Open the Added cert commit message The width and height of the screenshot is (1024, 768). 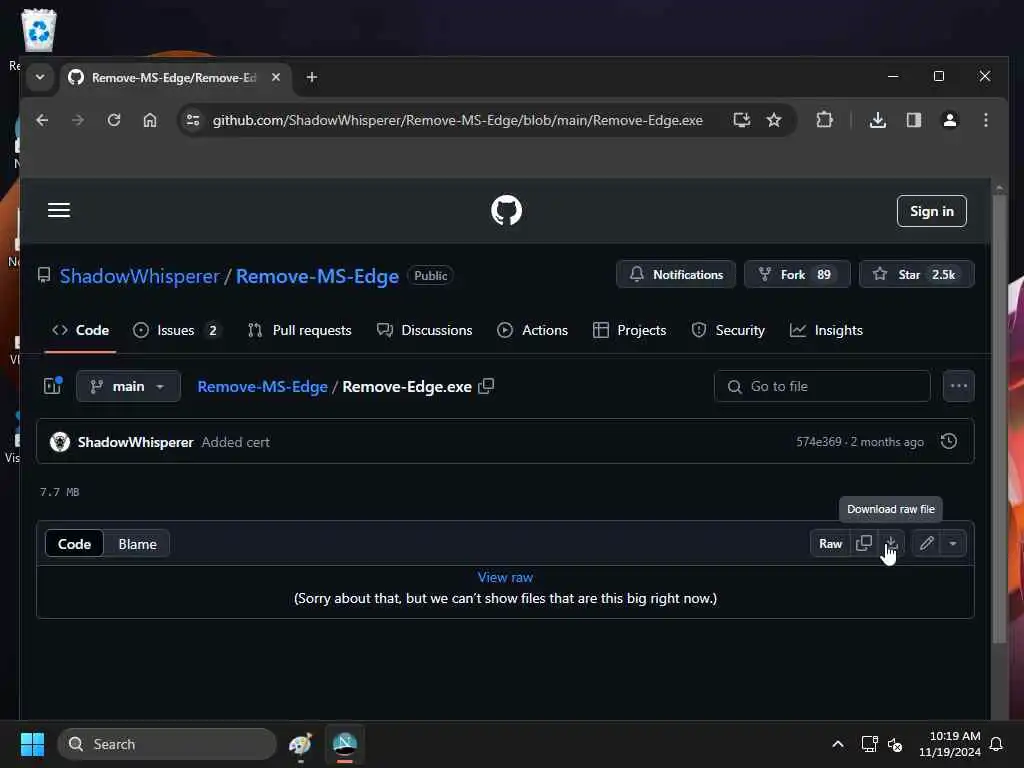(235, 442)
